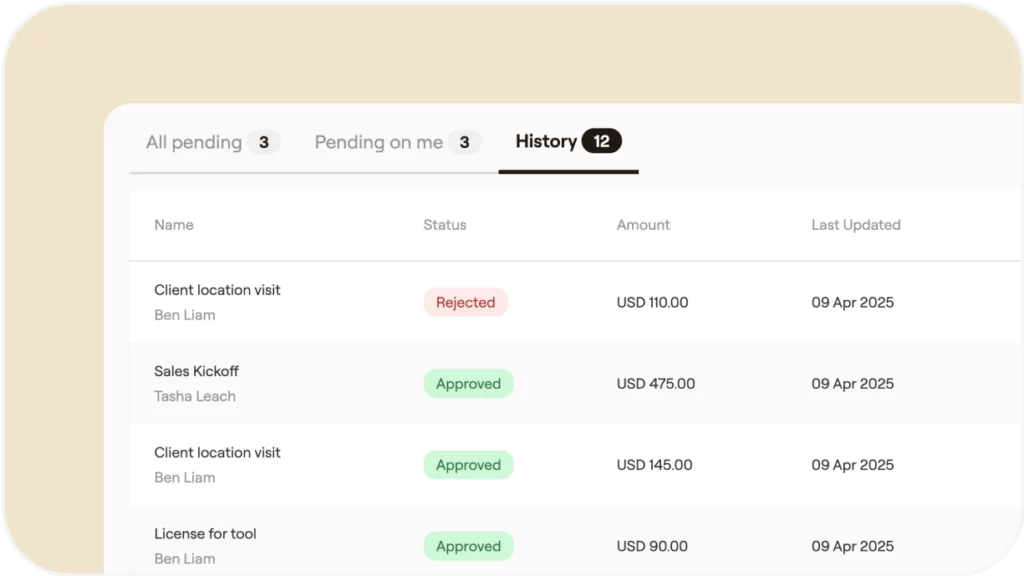Click Tasha Leach submitter name
The width and height of the screenshot is (1024, 576).
pyautogui.click(x=195, y=396)
